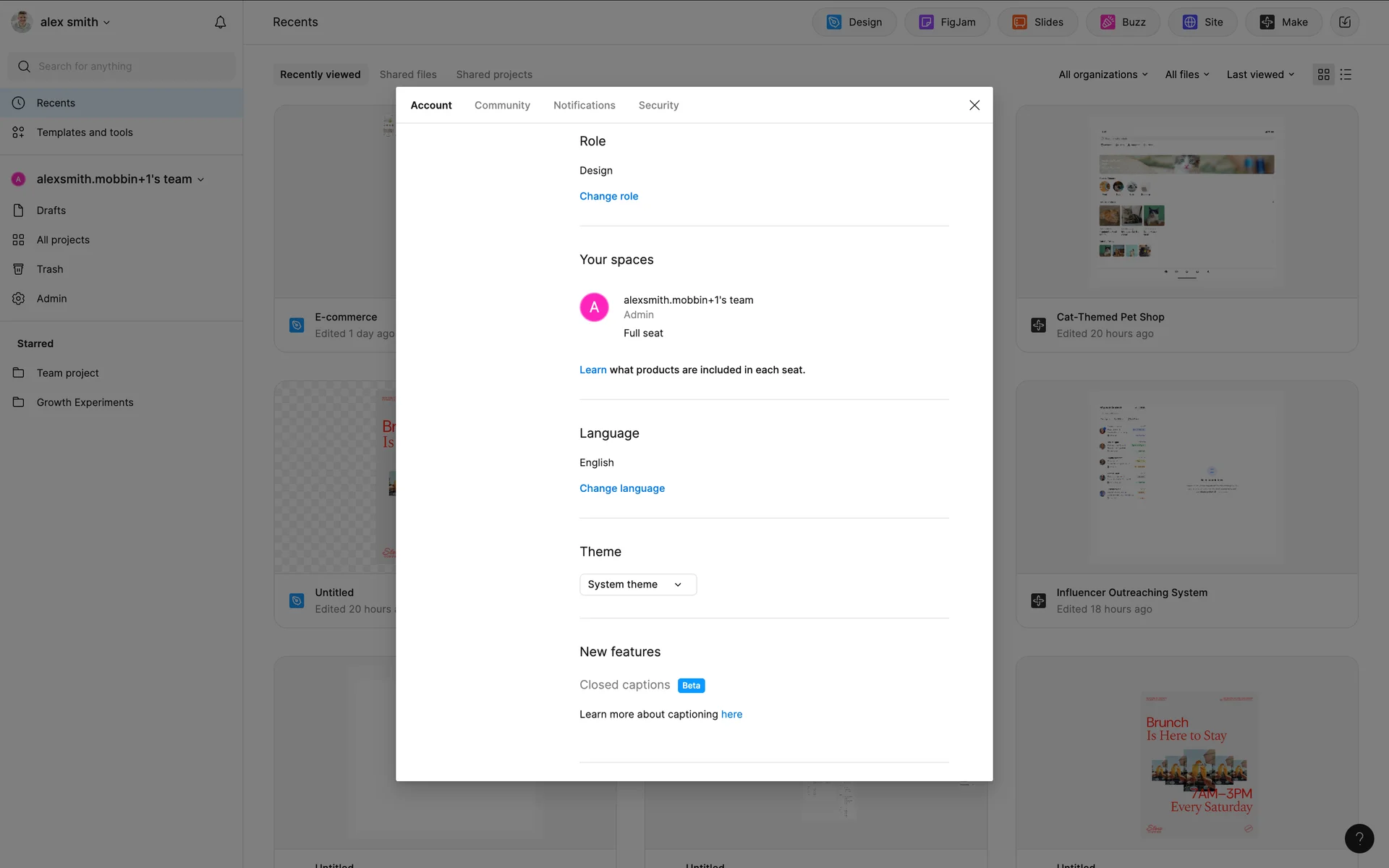Close the account settings dialog

pos(974,106)
